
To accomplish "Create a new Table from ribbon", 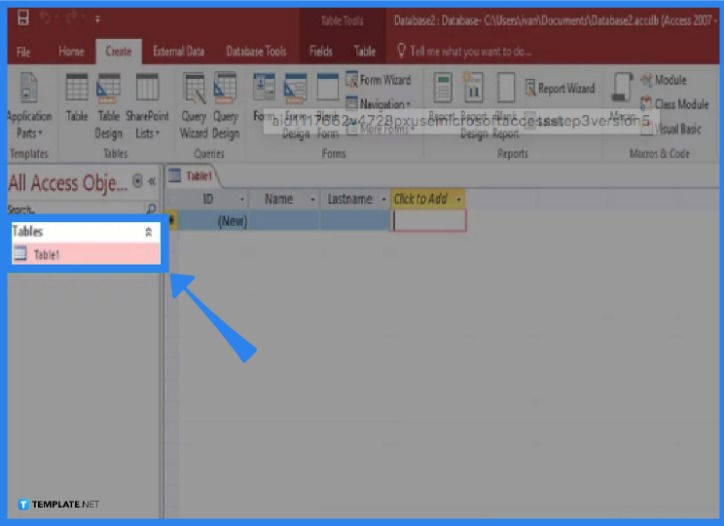I will (x=77, y=100).
